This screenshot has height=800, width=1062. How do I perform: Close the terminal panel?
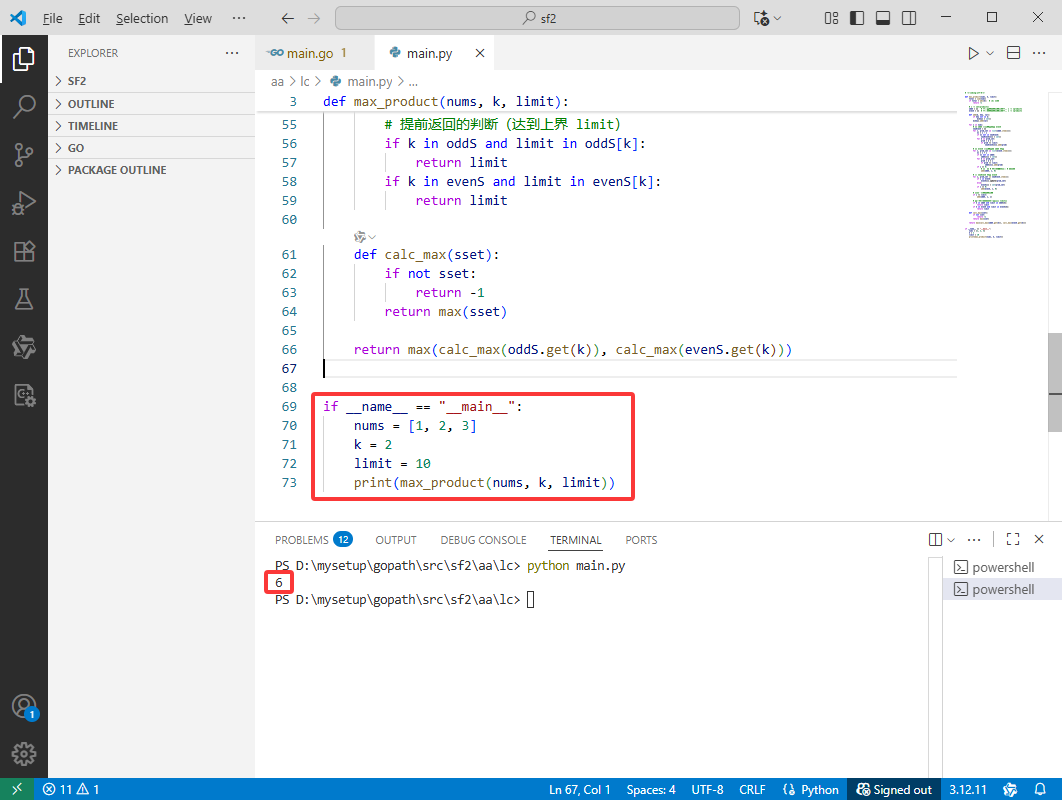click(x=1039, y=539)
